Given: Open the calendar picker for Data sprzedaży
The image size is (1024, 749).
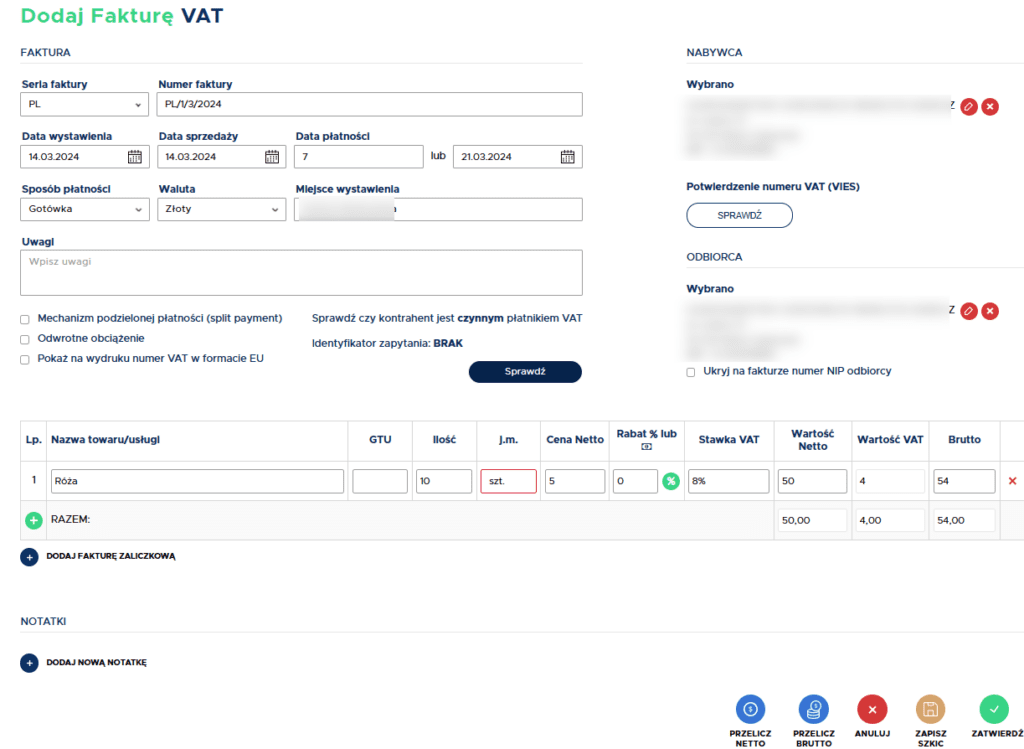Looking at the screenshot, I should click(272, 157).
